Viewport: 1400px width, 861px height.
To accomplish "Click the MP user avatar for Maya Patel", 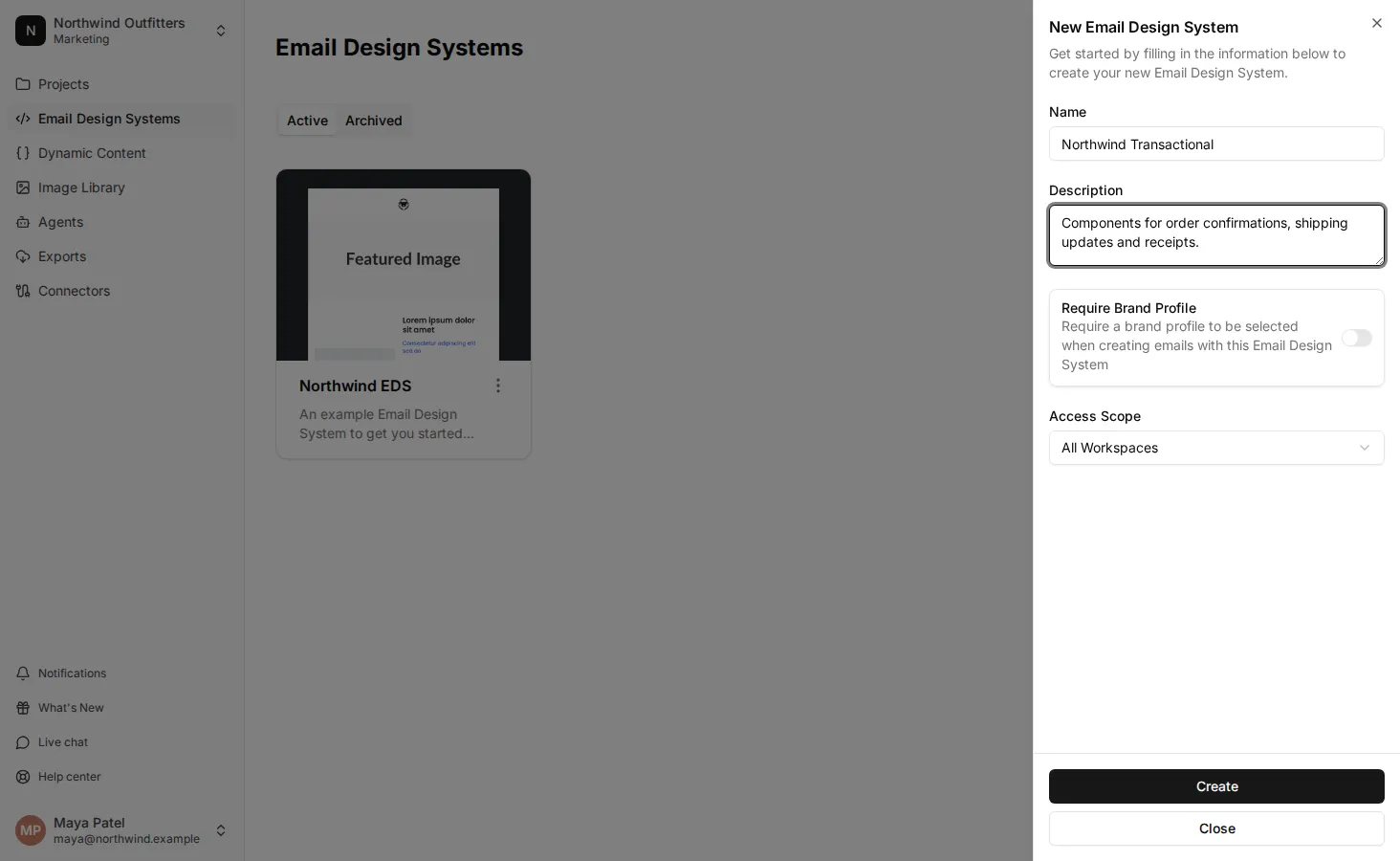I will pyautogui.click(x=31, y=830).
